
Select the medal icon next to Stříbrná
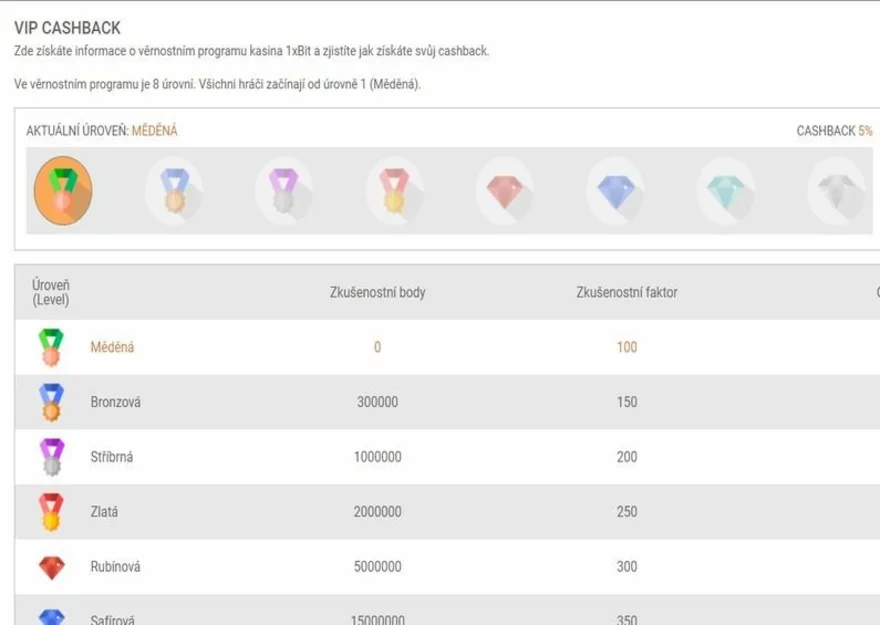coord(50,457)
